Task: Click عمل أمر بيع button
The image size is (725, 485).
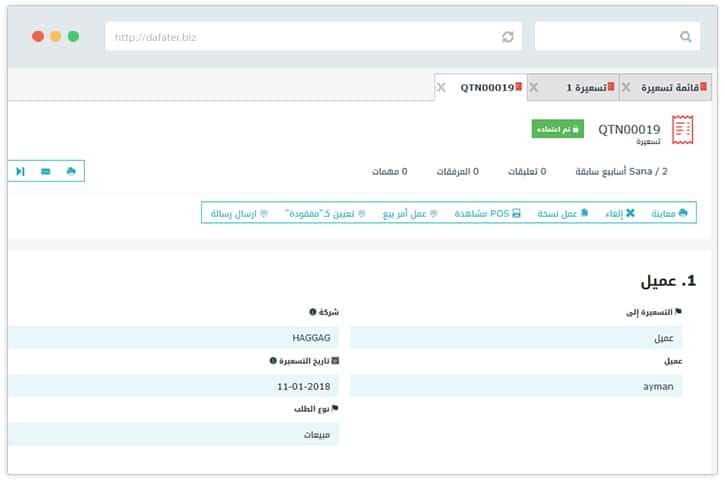Action: click(411, 214)
